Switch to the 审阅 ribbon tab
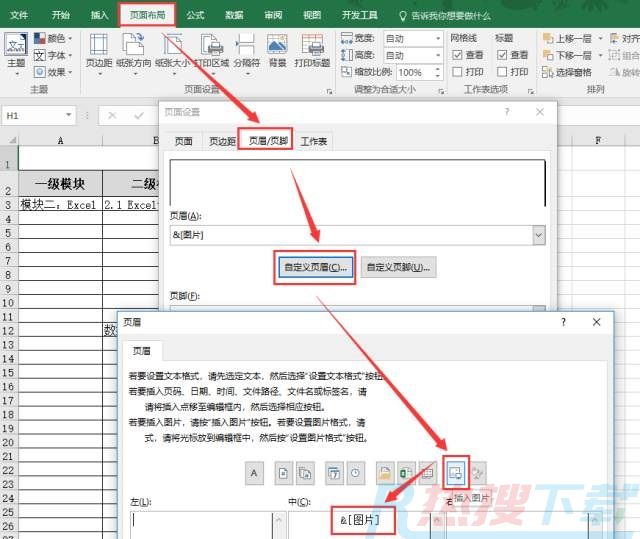The width and height of the screenshot is (640, 539). [x=273, y=16]
